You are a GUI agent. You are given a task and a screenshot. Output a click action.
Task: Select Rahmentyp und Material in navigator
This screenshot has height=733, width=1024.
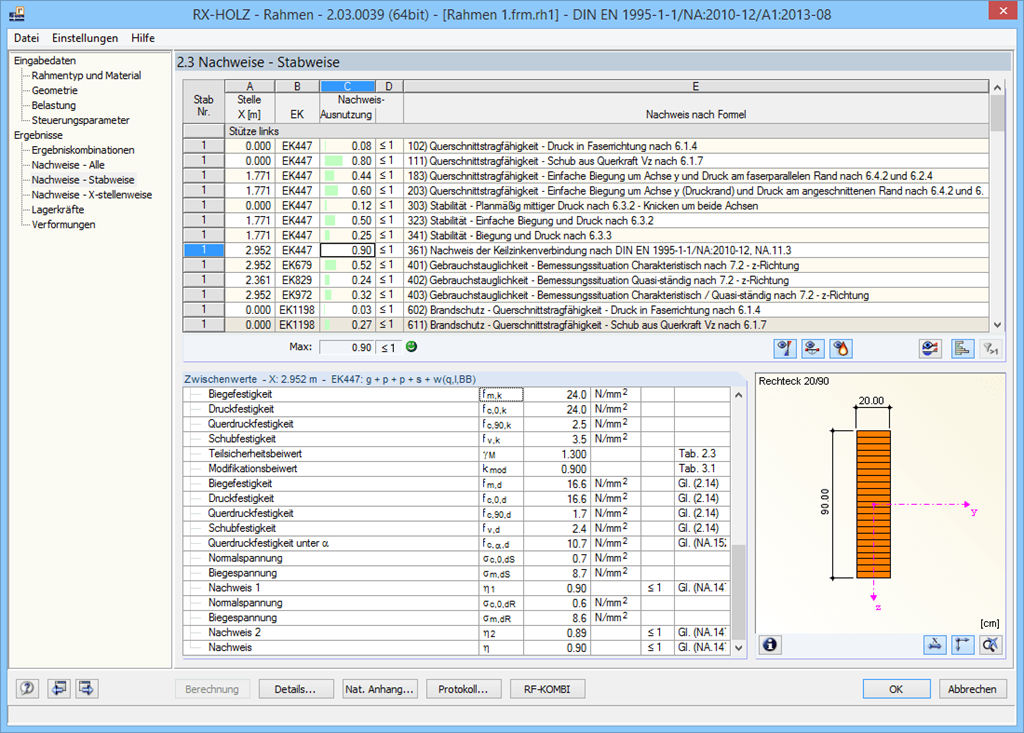86,75
